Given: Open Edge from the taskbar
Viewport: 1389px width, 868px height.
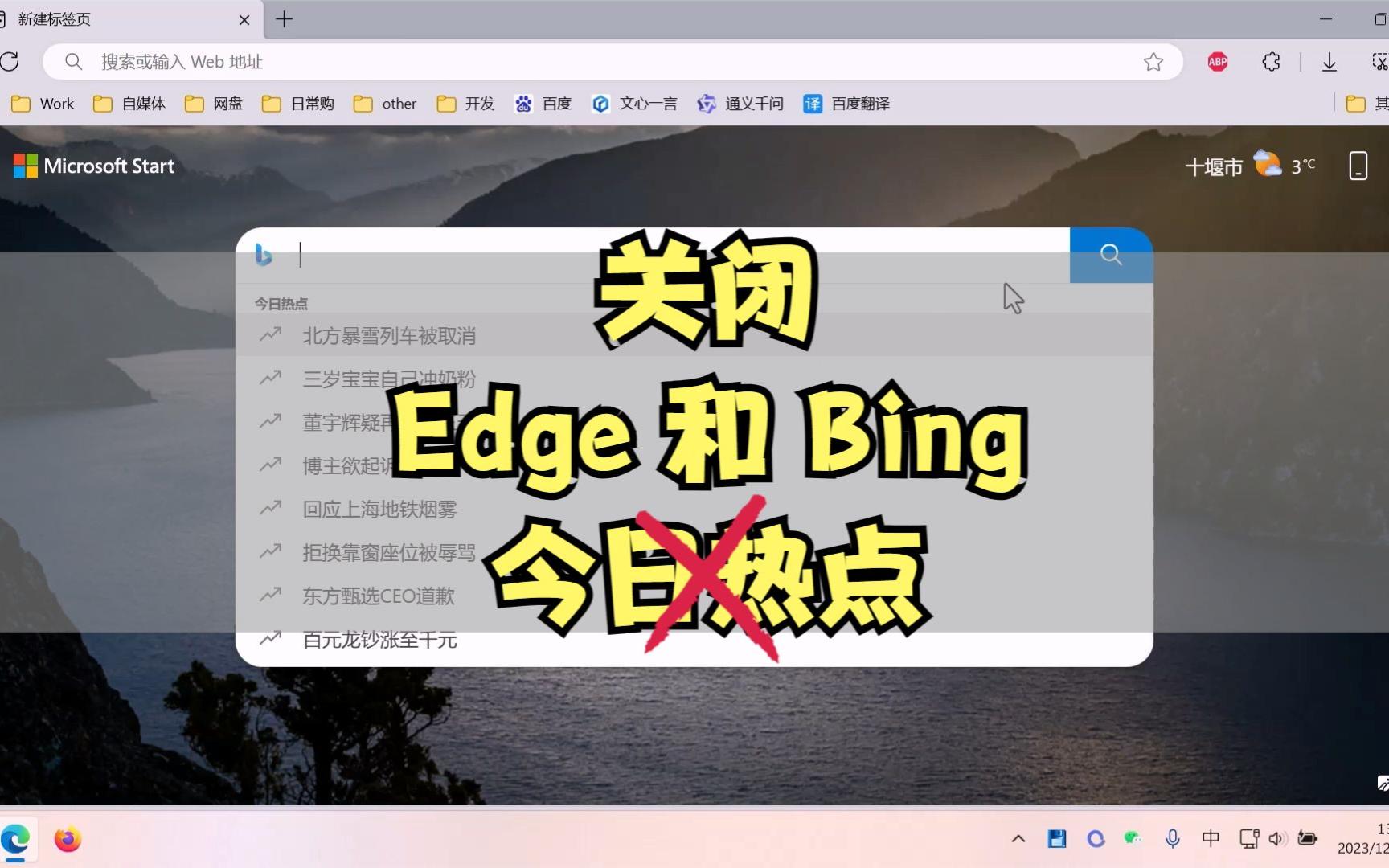Looking at the screenshot, I should [15, 839].
